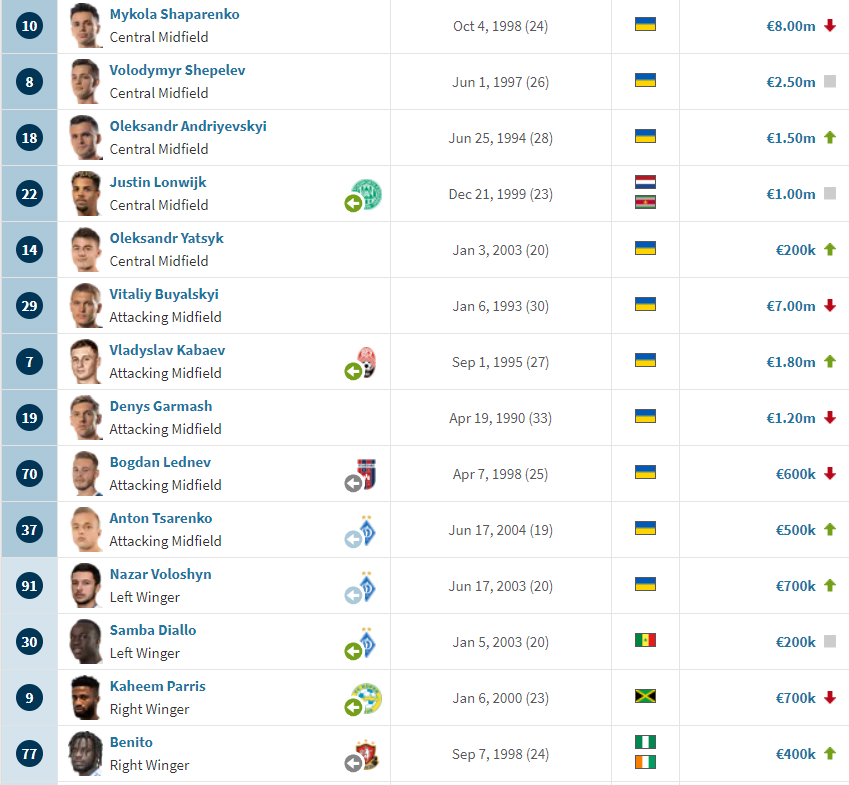Click Samba Diallo's Dynamo club crest
This screenshot has width=849, height=785.
[367, 642]
